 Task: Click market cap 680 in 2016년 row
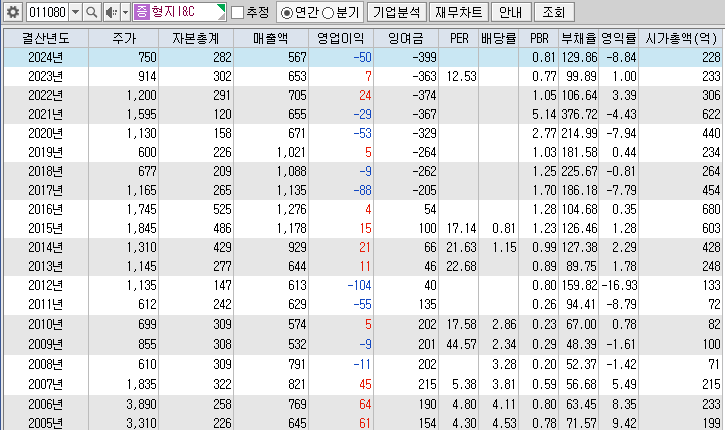pyautogui.click(x=711, y=209)
